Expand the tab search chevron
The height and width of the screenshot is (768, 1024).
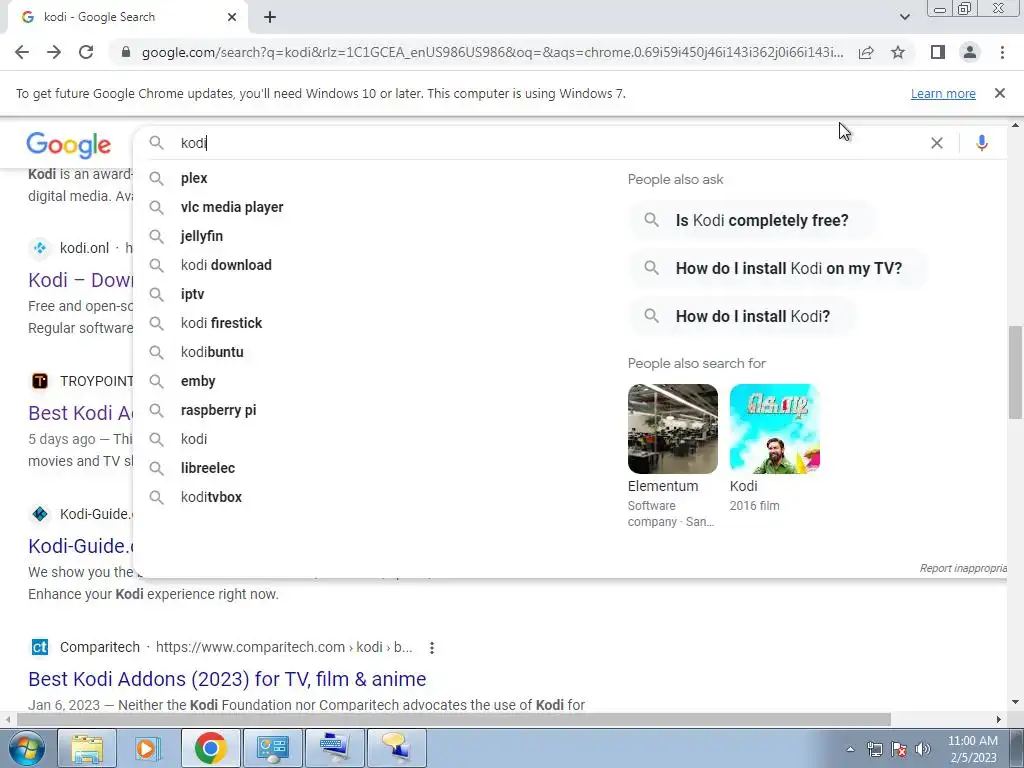coord(904,17)
